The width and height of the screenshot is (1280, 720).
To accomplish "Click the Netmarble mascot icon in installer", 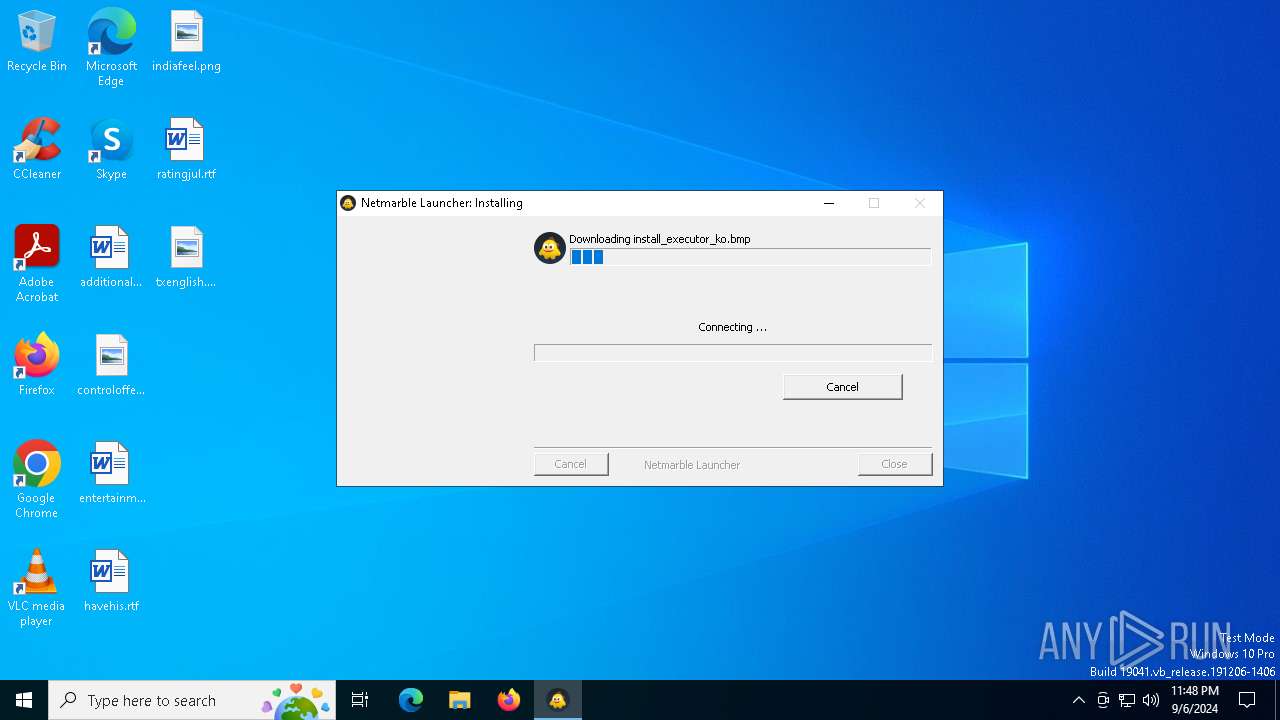I will pos(550,248).
